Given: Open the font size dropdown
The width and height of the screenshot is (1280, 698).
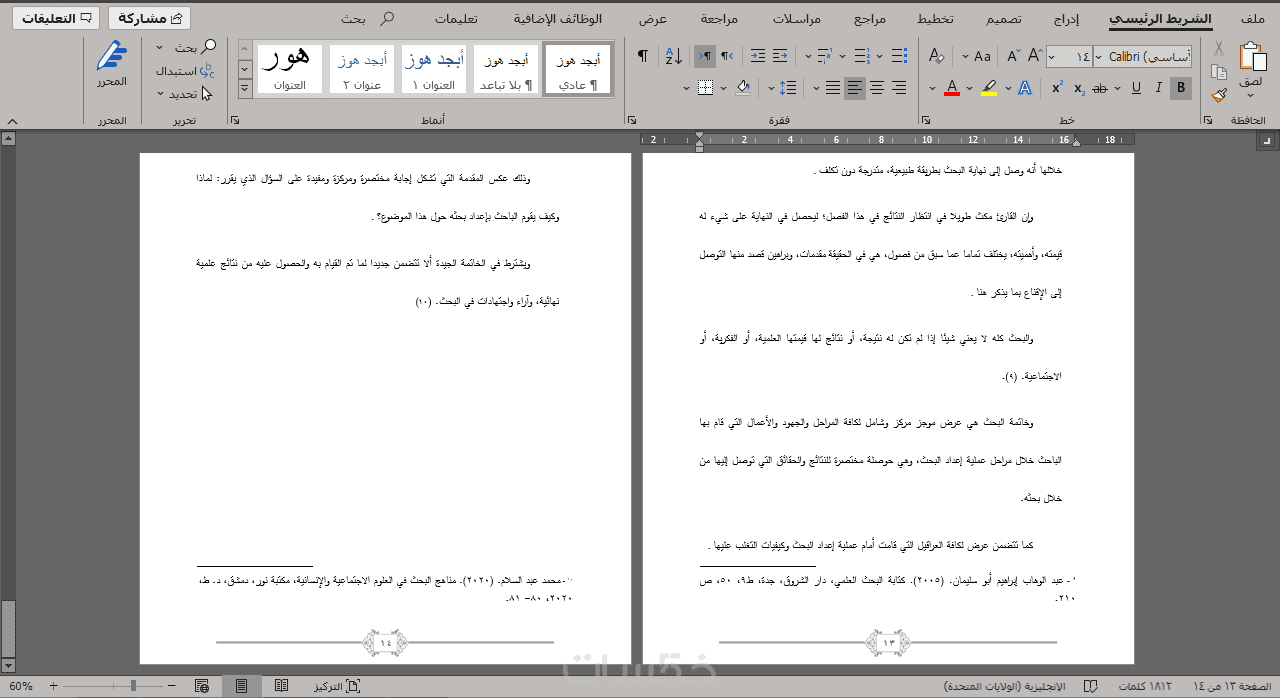Looking at the screenshot, I should pyautogui.click(x=1052, y=57).
